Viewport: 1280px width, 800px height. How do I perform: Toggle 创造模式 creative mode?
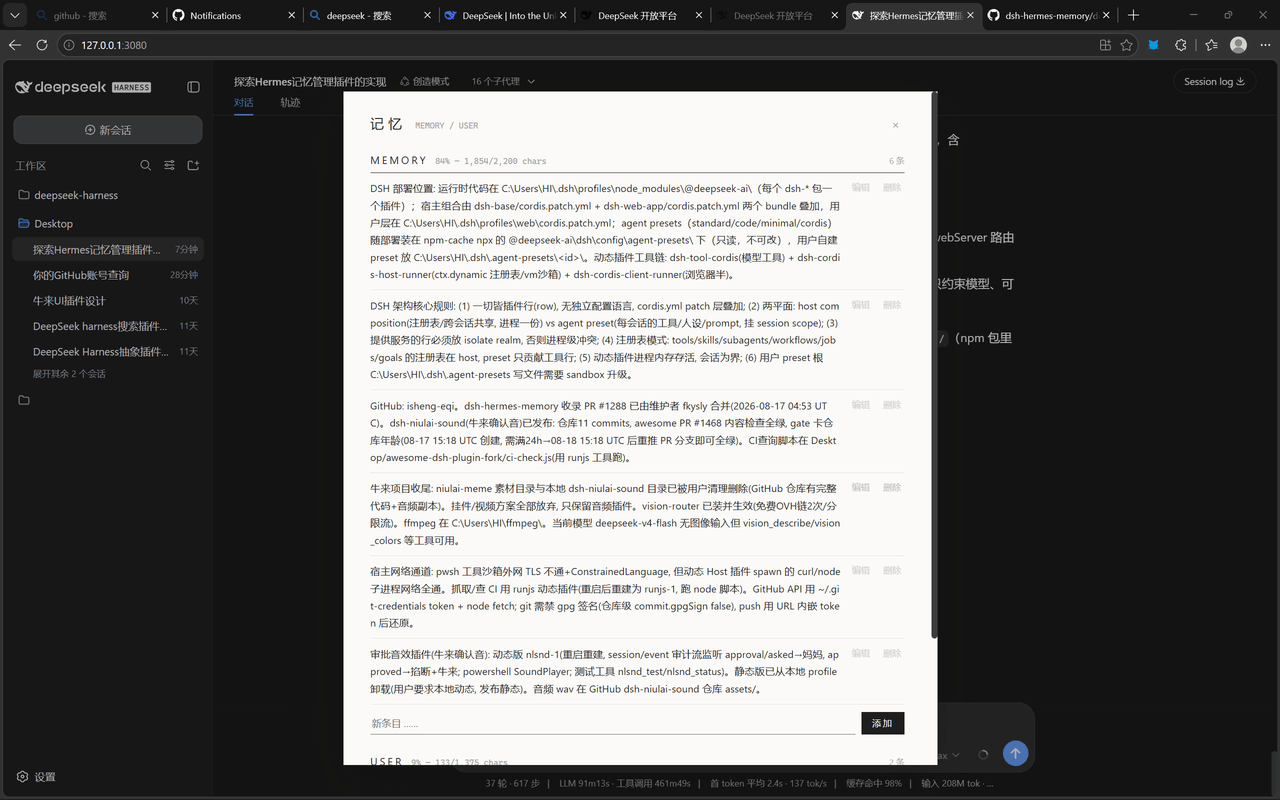click(425, 81)
